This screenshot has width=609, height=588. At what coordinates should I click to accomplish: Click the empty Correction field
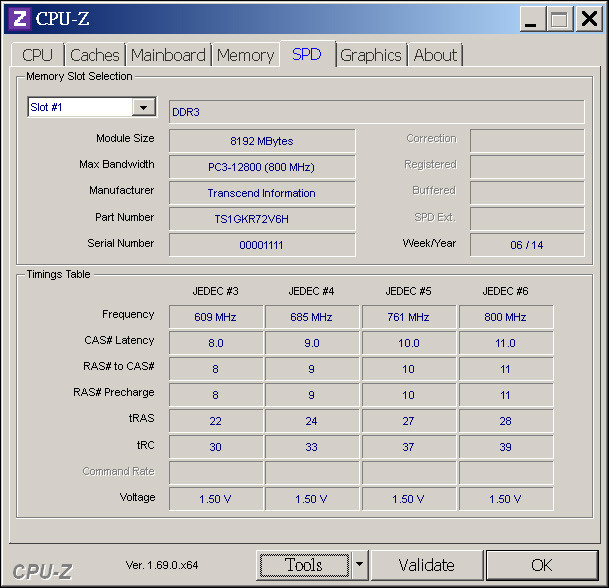527,141
